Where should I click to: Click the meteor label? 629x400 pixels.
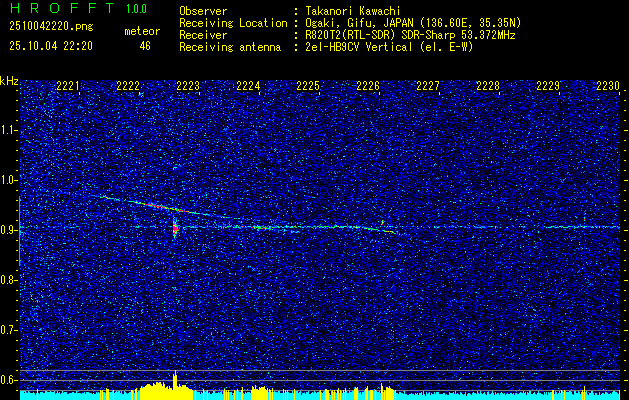(x=142, y=31)
